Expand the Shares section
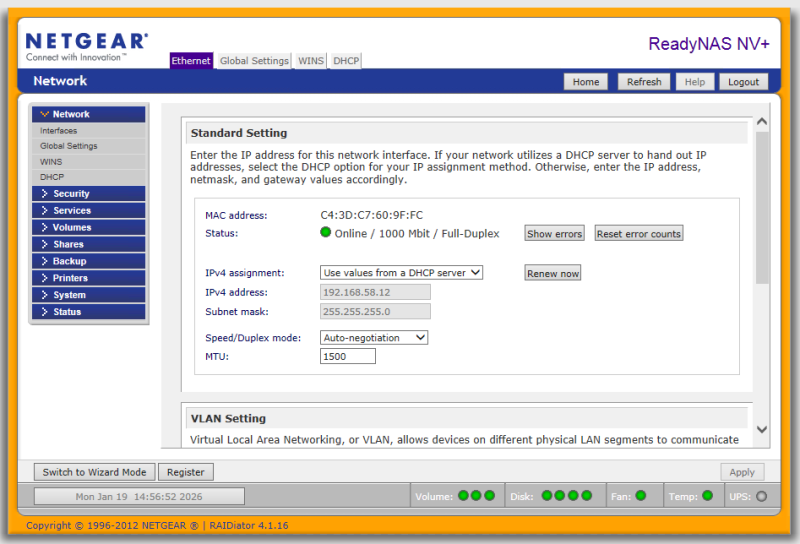The image size is (800, 544). pyautogui.click(x=89, y=244)
